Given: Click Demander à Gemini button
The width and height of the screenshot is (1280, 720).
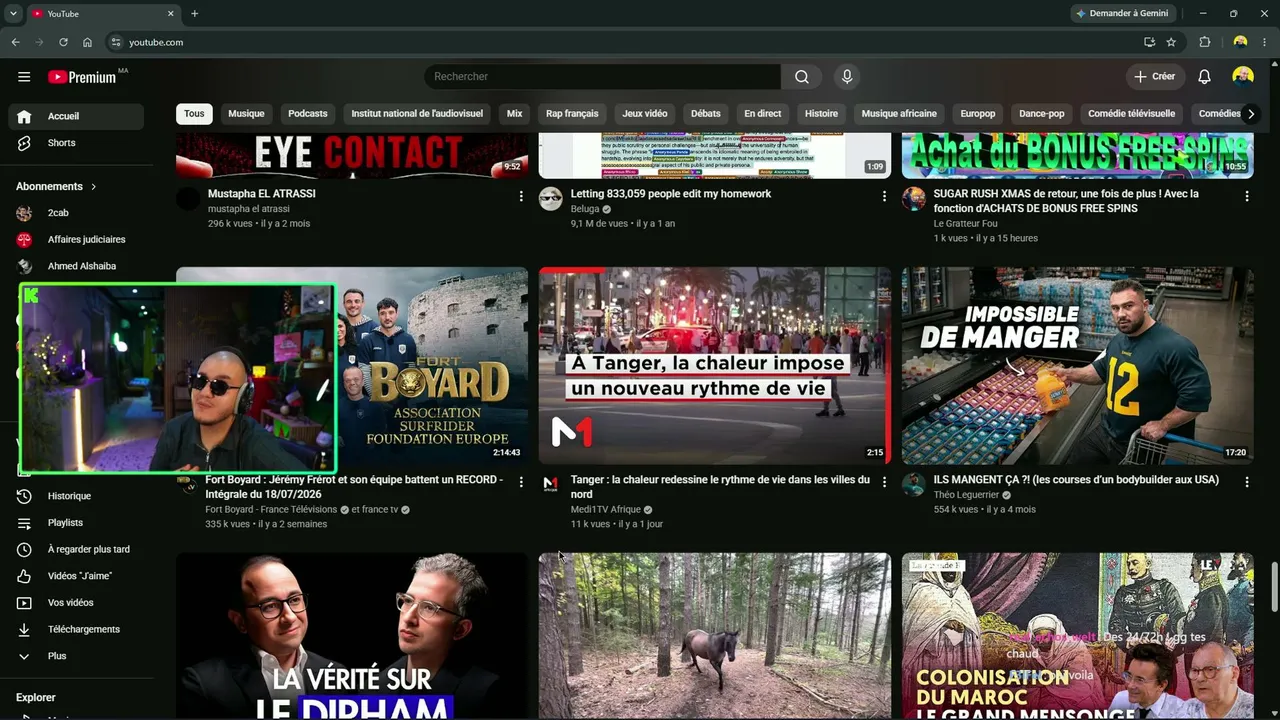Looking at the screenshot, I should click(1121, 14).
